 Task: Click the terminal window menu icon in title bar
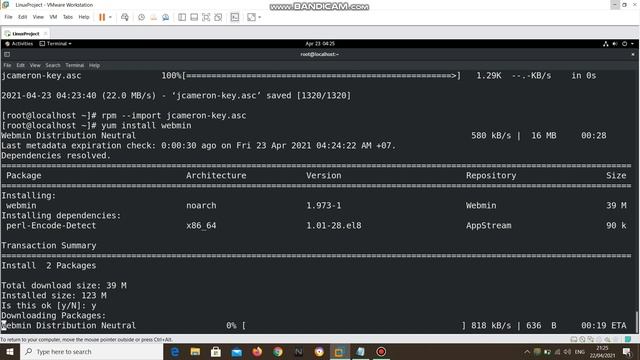pyautogui.click(x=7, y=54)
